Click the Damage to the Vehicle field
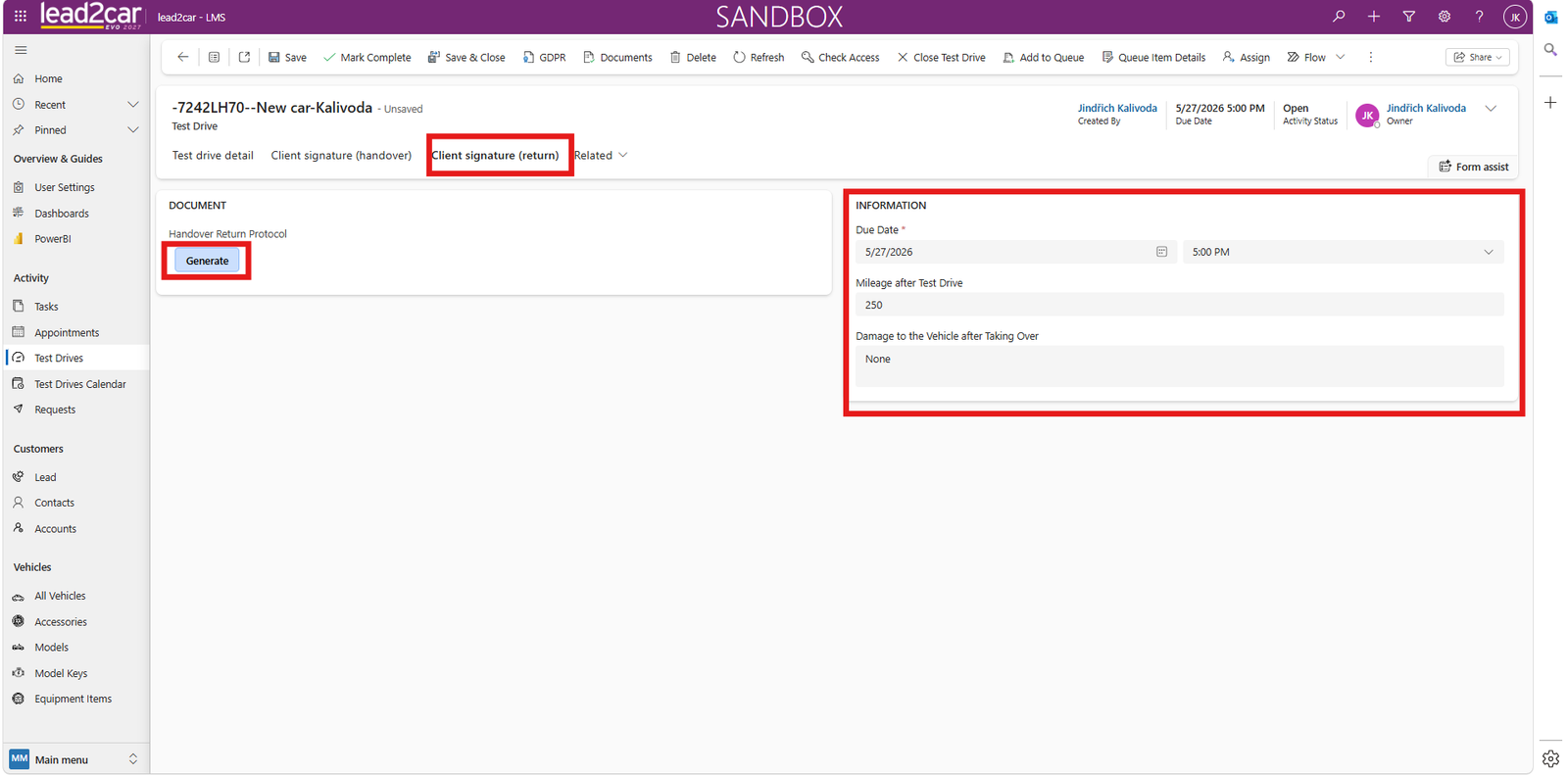Screen dimensions: 1568x775 pyautogui.click(x=1179, y=365)
